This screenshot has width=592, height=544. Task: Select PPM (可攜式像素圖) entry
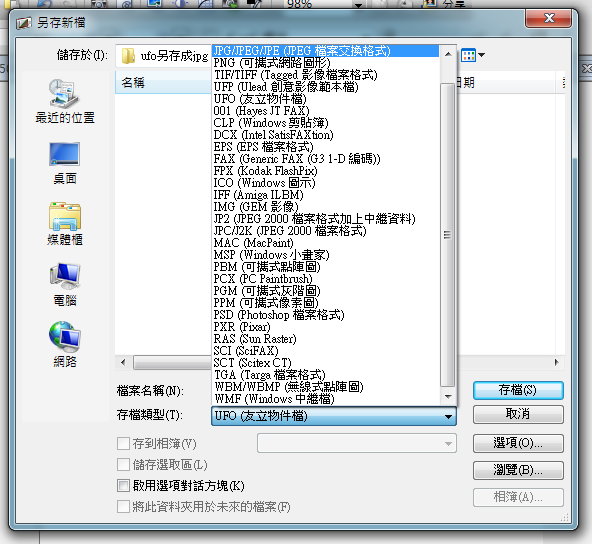point(325,303)
